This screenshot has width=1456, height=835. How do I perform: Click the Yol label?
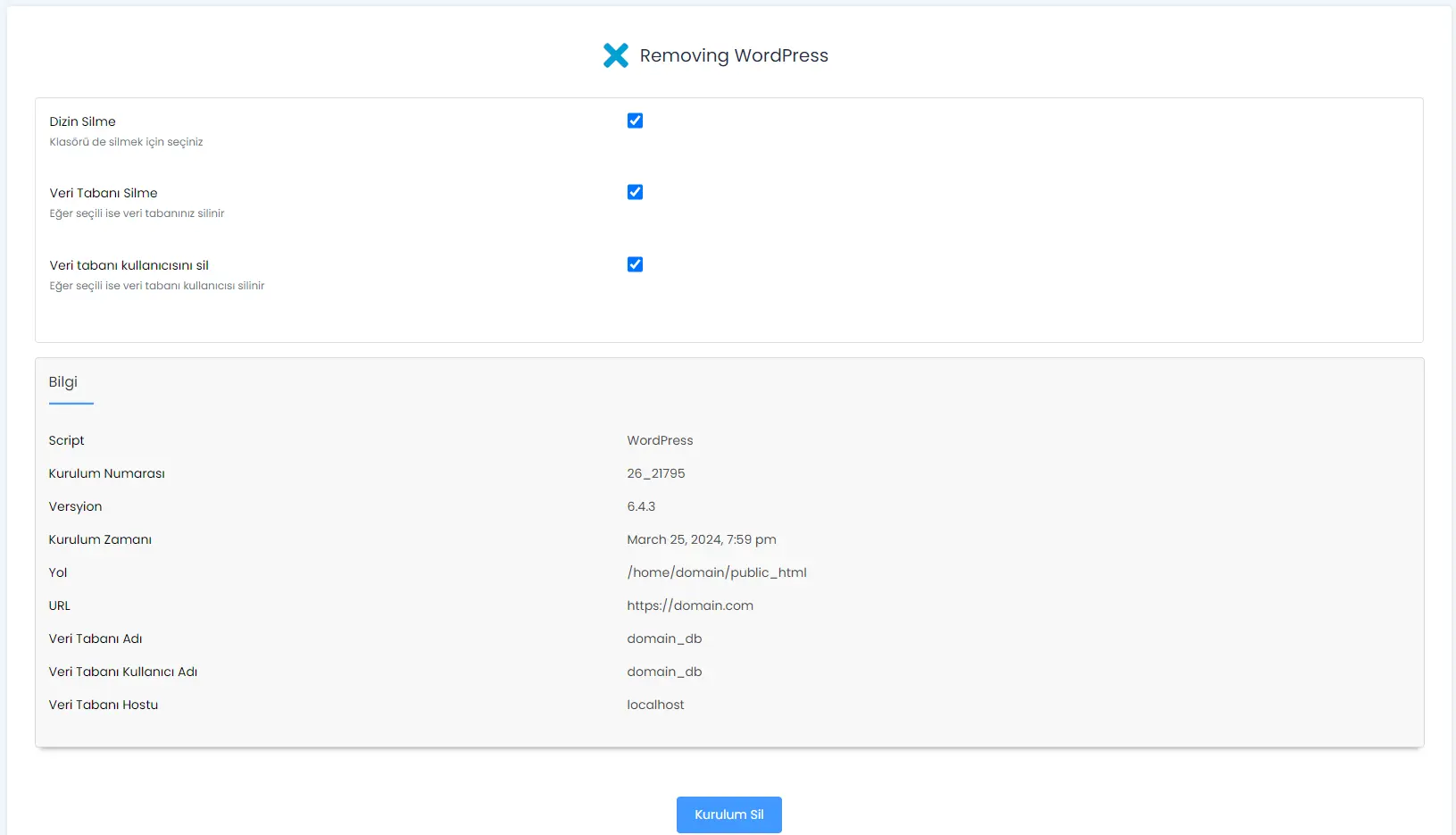58,572
